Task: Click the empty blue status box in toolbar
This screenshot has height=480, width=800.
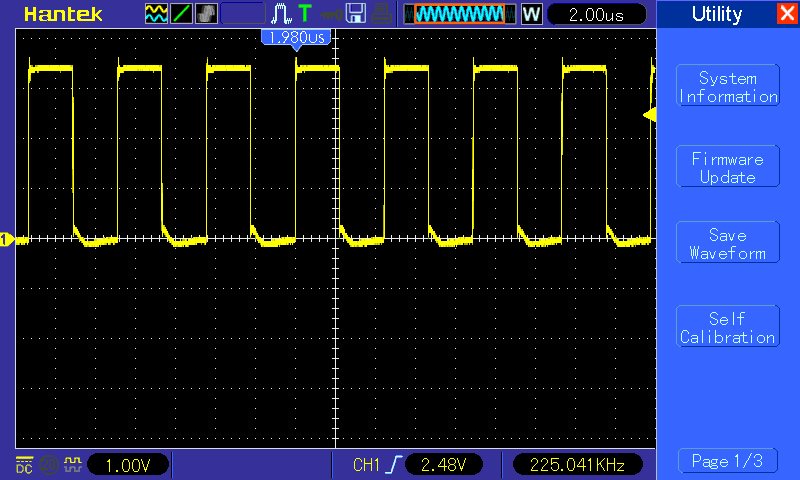Action: 243,14
